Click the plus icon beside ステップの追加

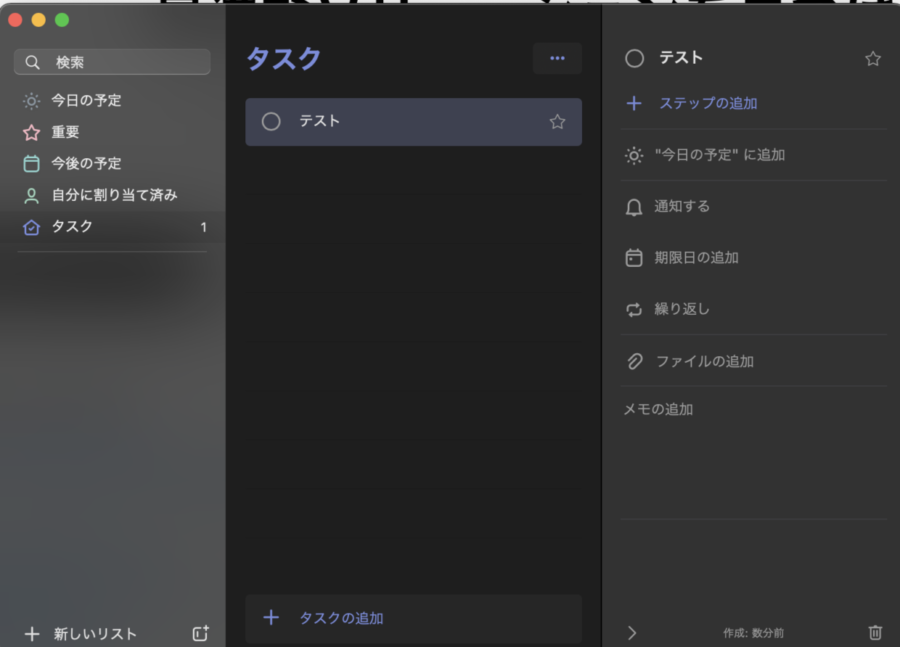coord(634,103)
